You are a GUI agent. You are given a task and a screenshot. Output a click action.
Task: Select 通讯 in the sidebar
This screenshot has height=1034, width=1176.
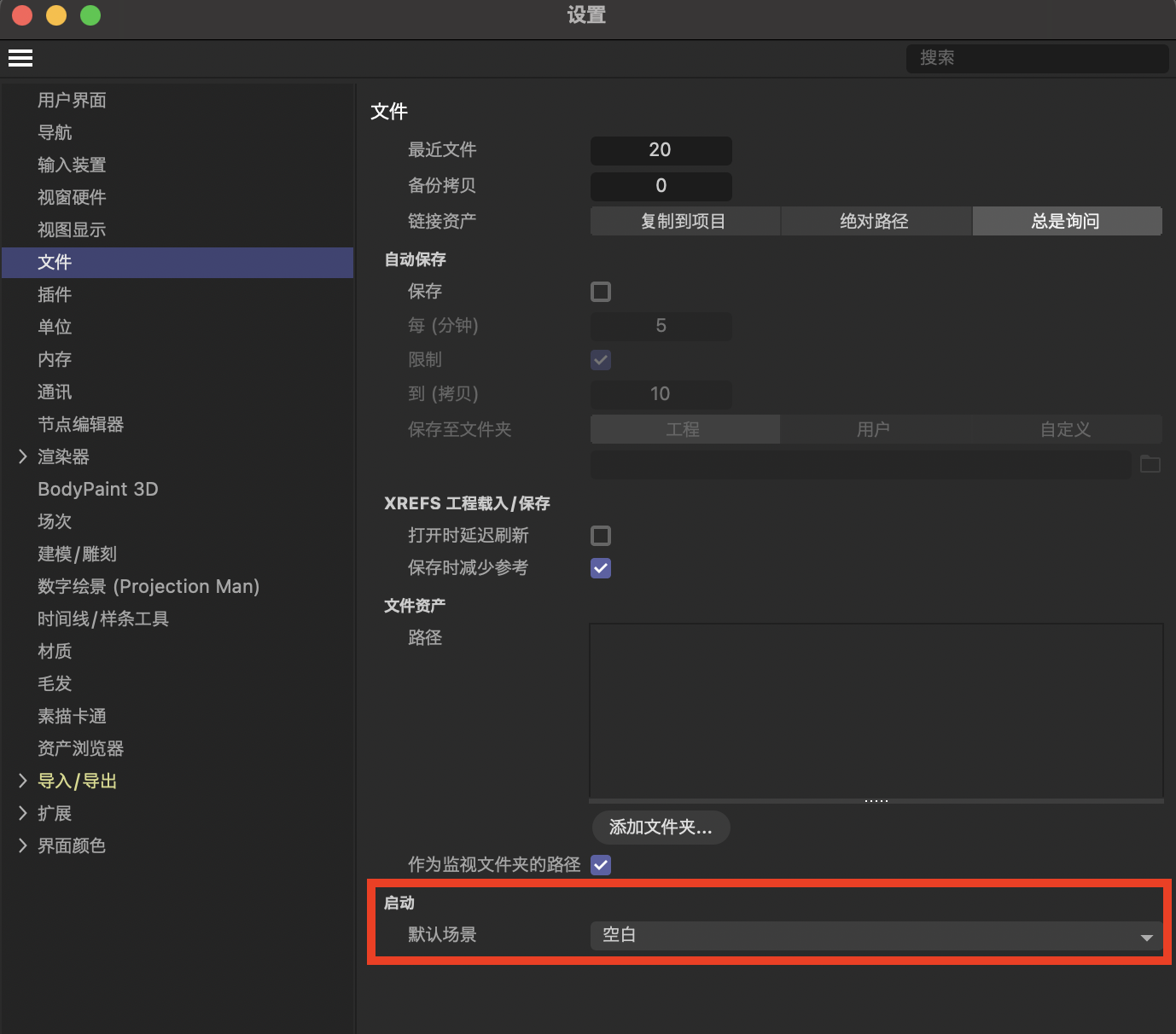[x=55, y=392]
